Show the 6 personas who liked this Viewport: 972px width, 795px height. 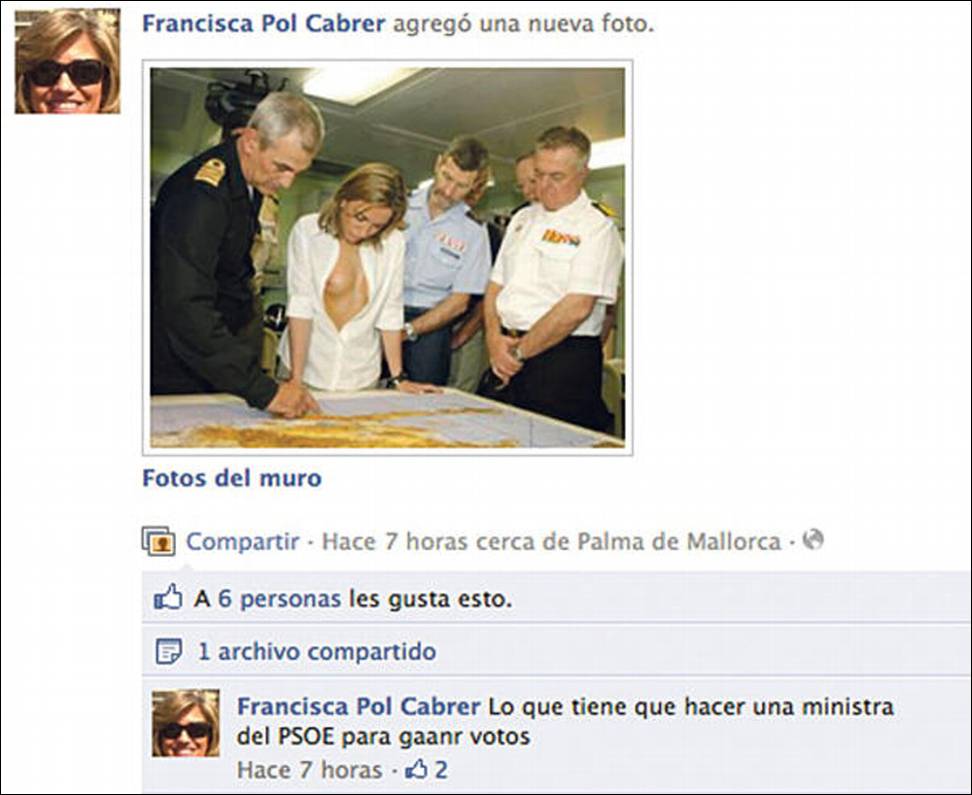pos(279,600)
